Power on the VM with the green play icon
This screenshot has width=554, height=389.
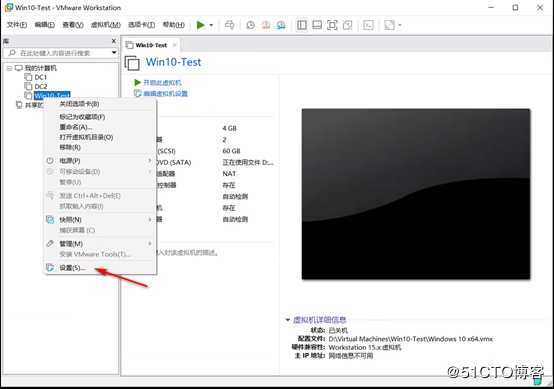tap(201, 25)
